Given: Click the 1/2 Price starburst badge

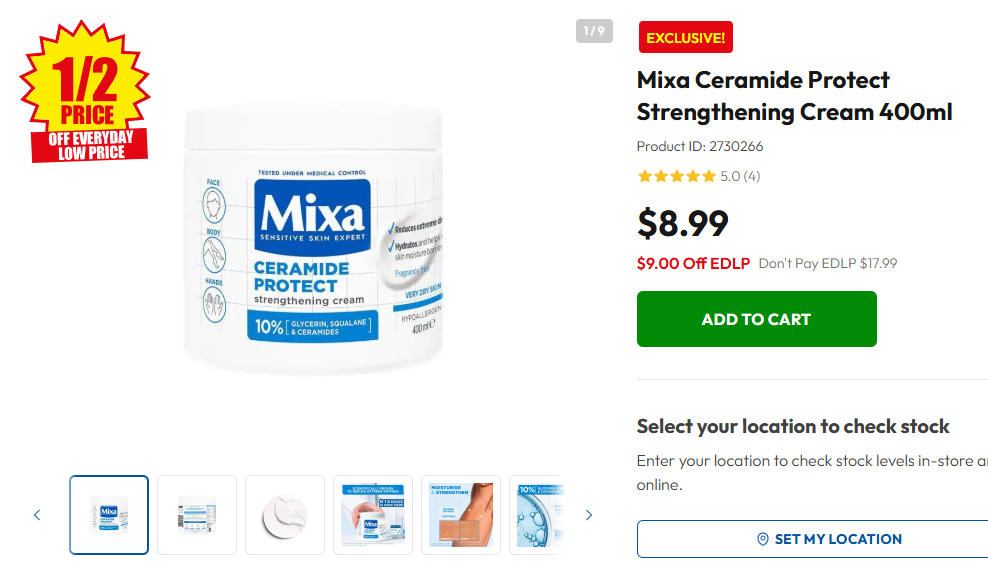Looking at the screenshot, I should pos(85,95).
